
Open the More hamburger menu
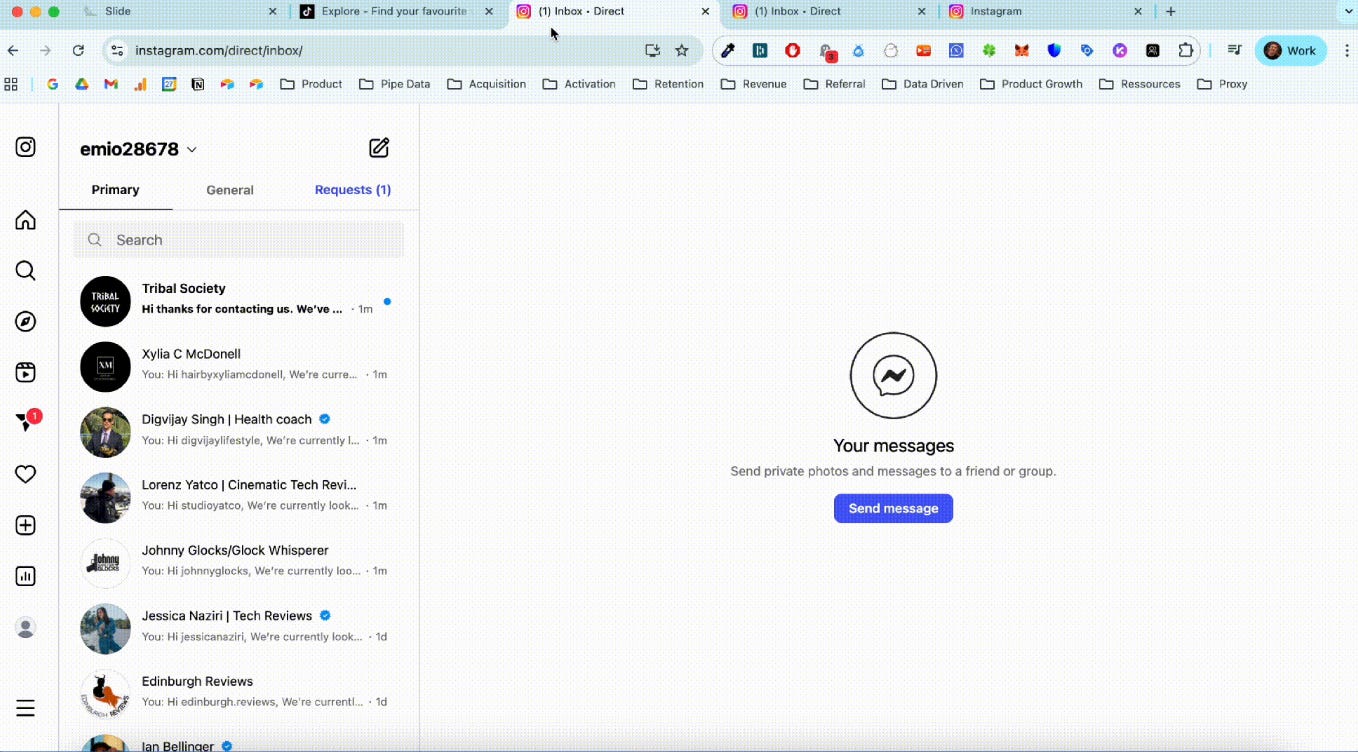coord(26,708)
